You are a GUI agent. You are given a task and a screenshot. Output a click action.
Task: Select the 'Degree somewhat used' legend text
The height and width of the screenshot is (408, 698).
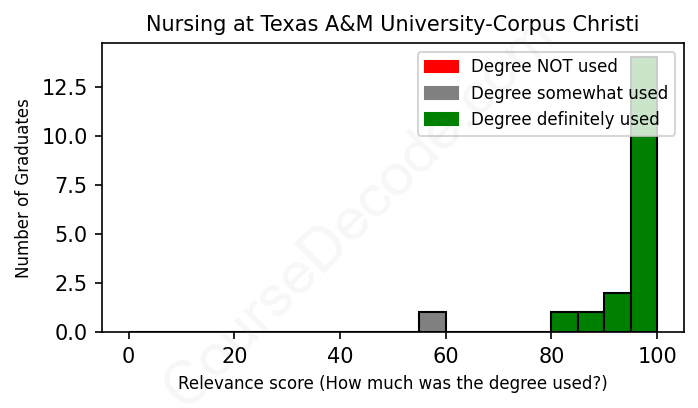tap(569, 93)
